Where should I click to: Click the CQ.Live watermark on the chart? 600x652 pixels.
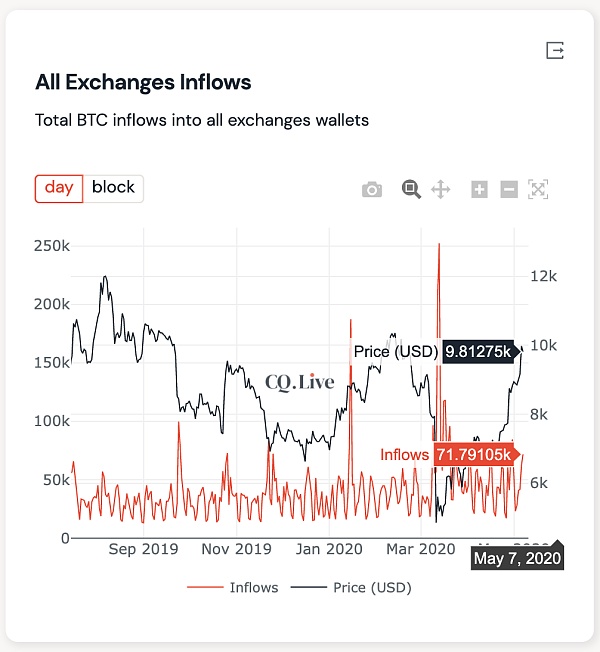click(300, 382)
